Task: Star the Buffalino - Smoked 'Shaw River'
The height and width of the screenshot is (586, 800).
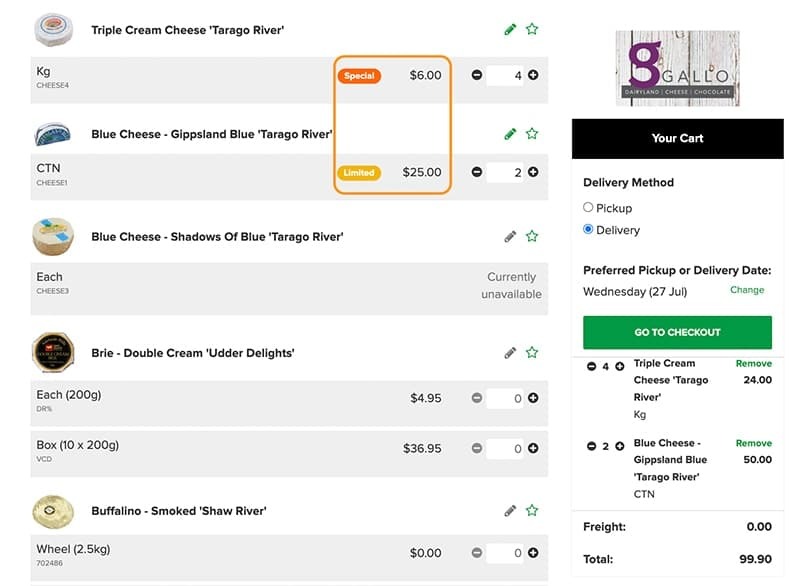Action: 532,510
